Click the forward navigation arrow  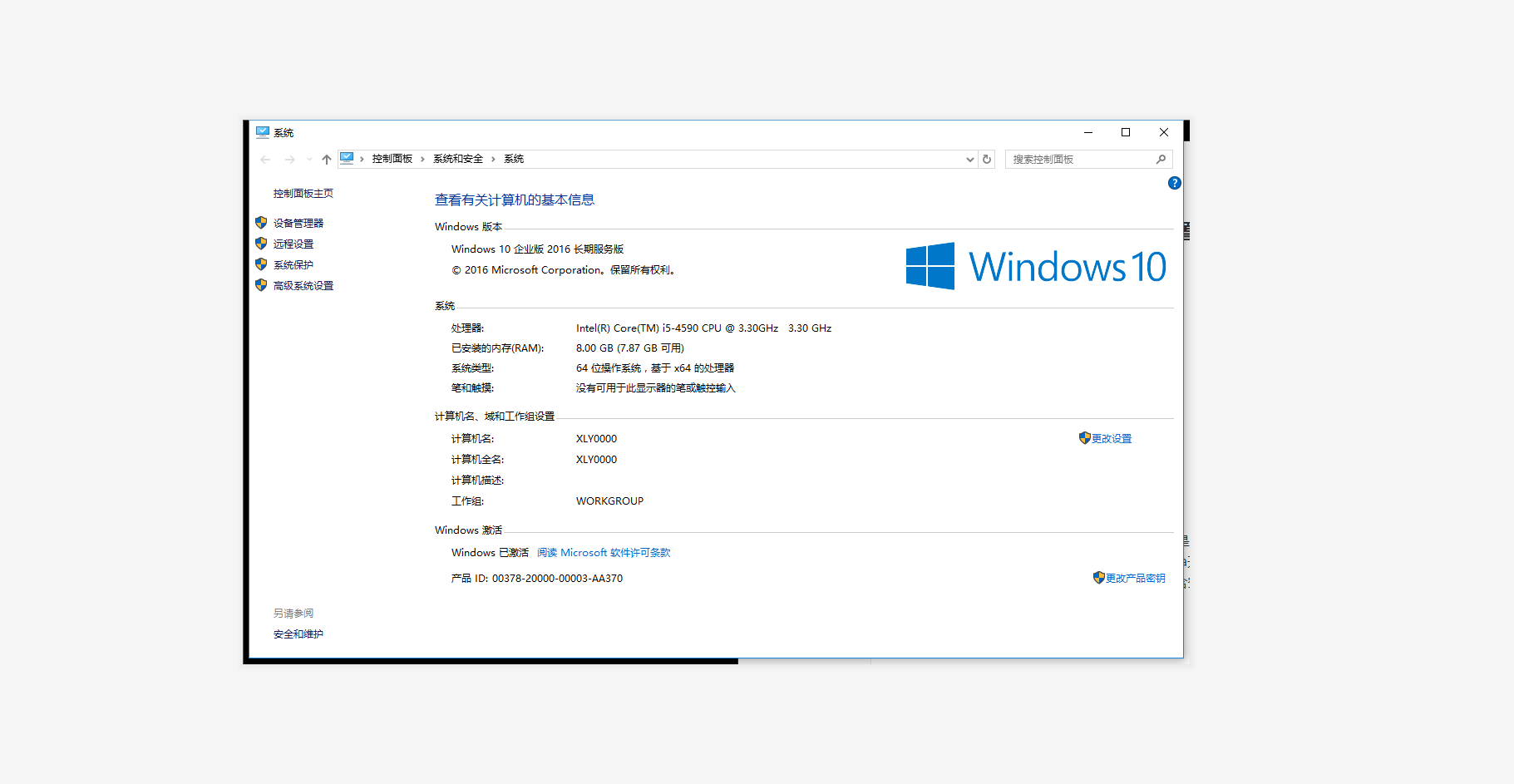point(289,159)
